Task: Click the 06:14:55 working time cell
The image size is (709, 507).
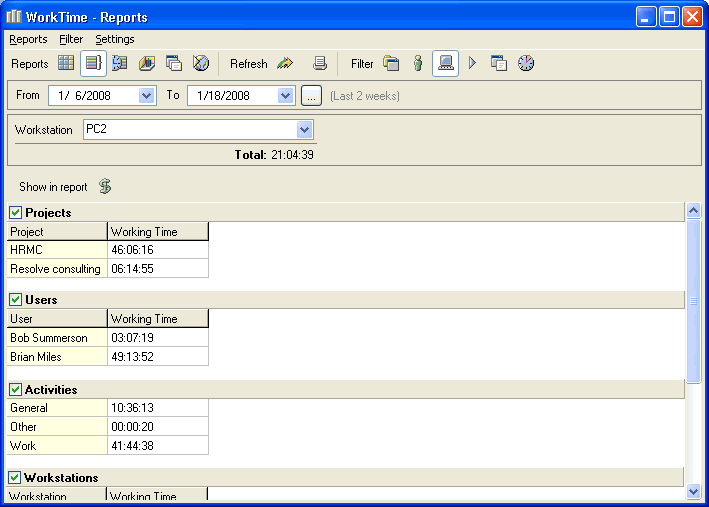Action: point(158,269)
